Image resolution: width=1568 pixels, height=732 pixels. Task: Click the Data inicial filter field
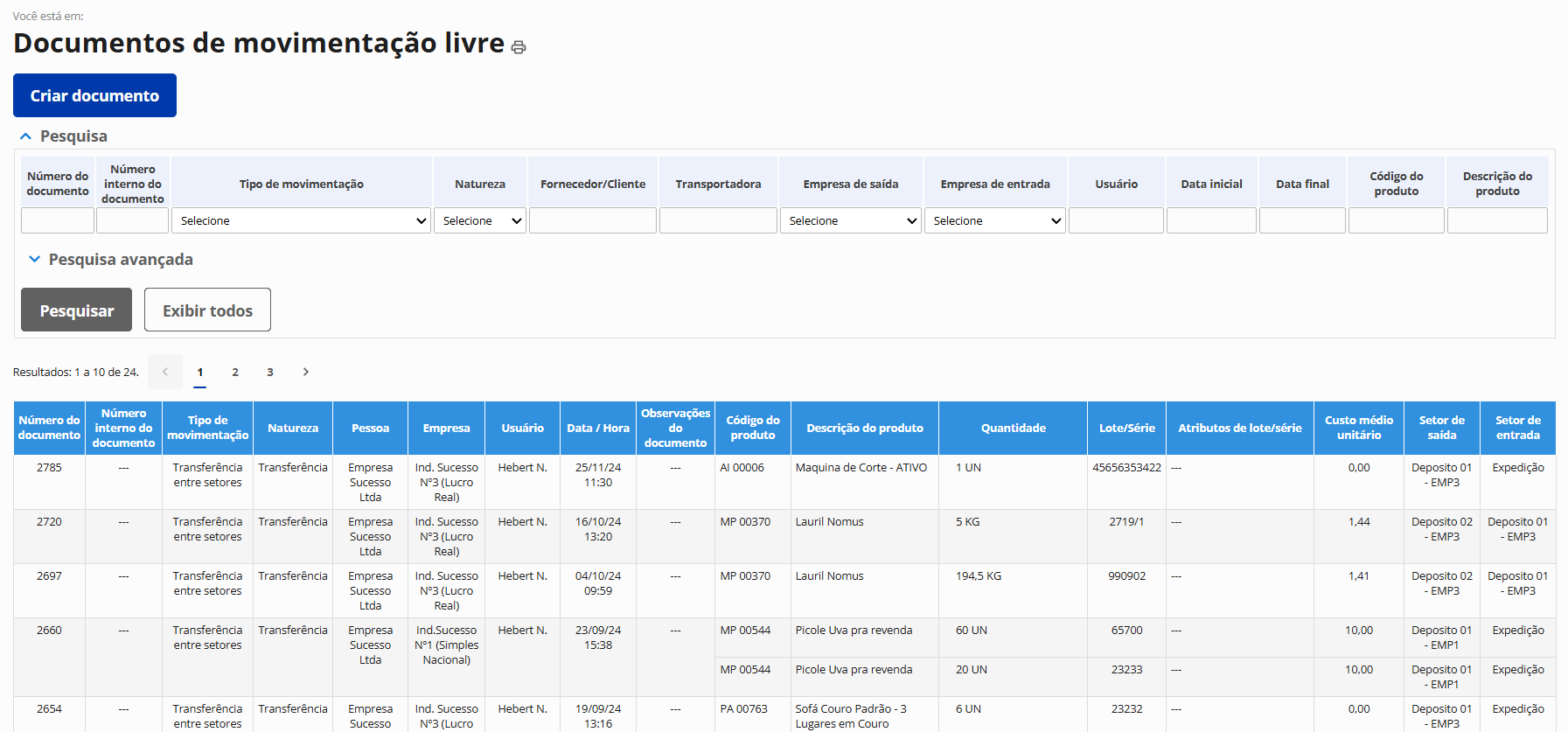coord(1211,220)
